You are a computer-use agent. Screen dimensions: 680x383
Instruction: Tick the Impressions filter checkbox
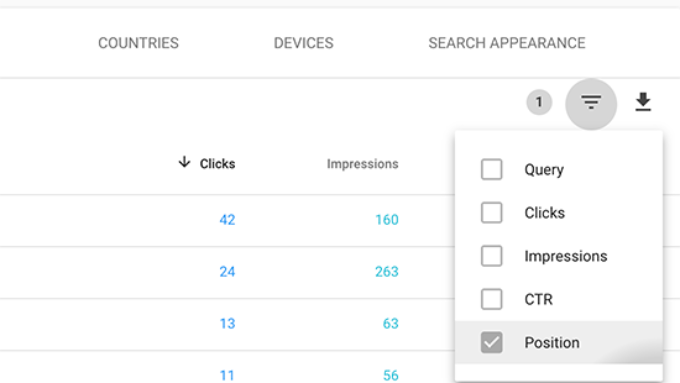[x=491, y=256]
